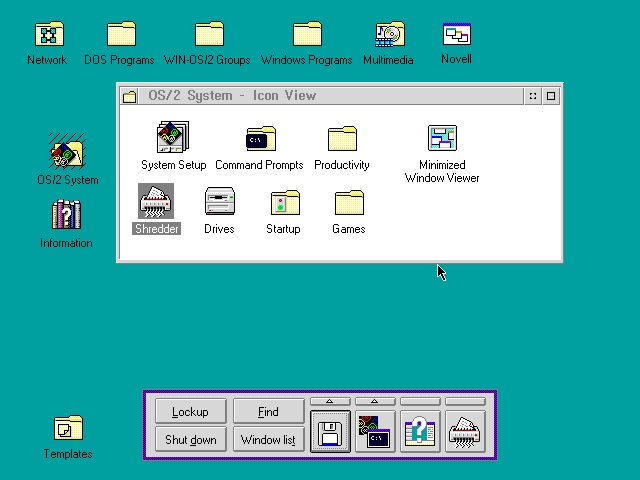Click the OS/2 System - Icon View title bar

point(331,96)
